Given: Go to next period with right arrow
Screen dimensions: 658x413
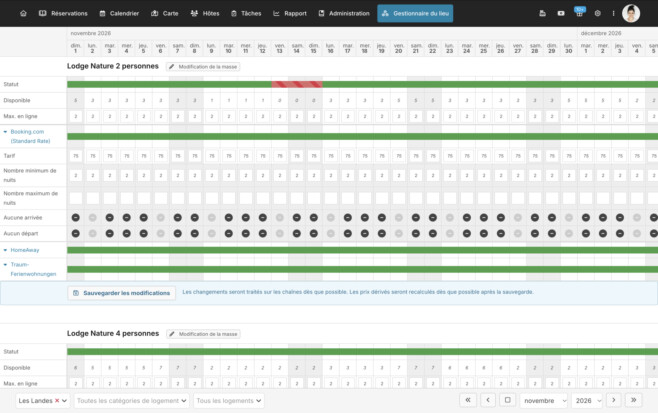Looking at the screenshot, I should [614, 400].
